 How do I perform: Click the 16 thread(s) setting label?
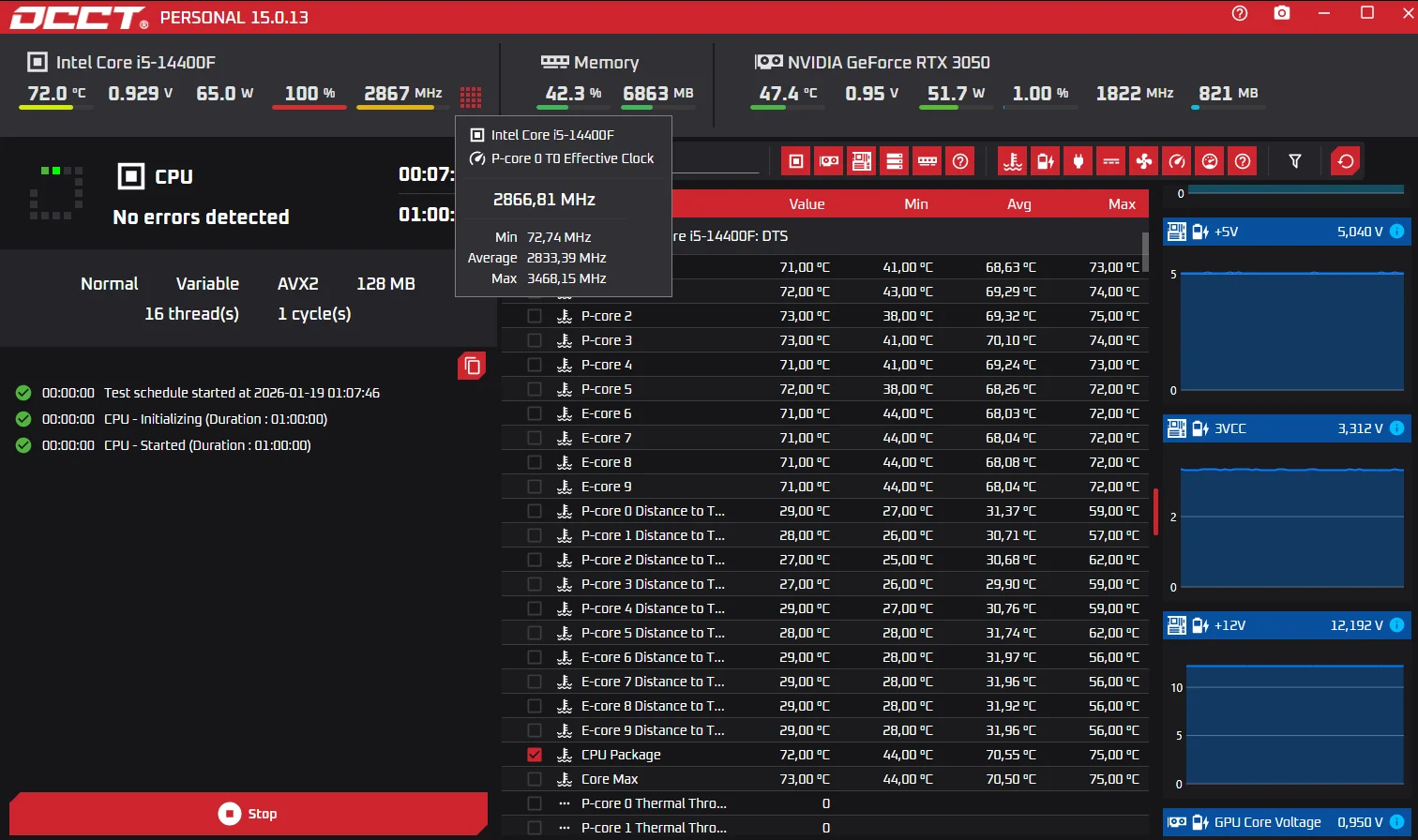click(191, 314)
